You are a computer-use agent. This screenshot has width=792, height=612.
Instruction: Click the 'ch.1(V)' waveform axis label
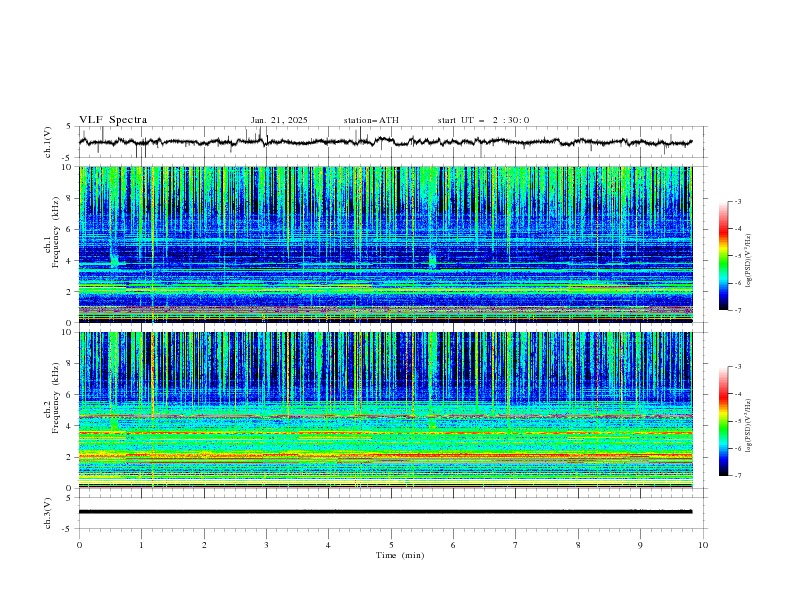(x=48, y=142)
